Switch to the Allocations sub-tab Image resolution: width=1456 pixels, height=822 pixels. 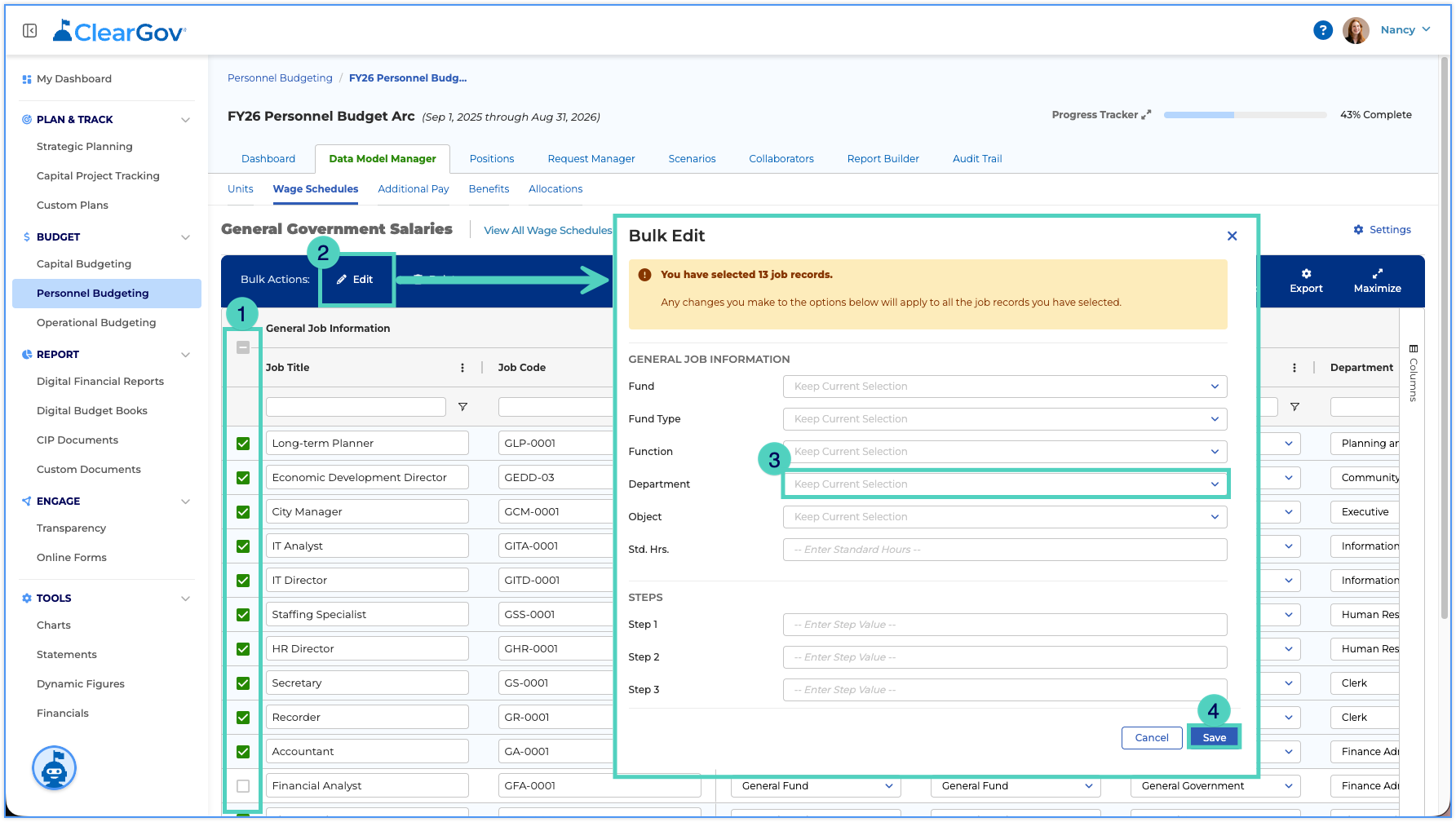tap(555, 189)
